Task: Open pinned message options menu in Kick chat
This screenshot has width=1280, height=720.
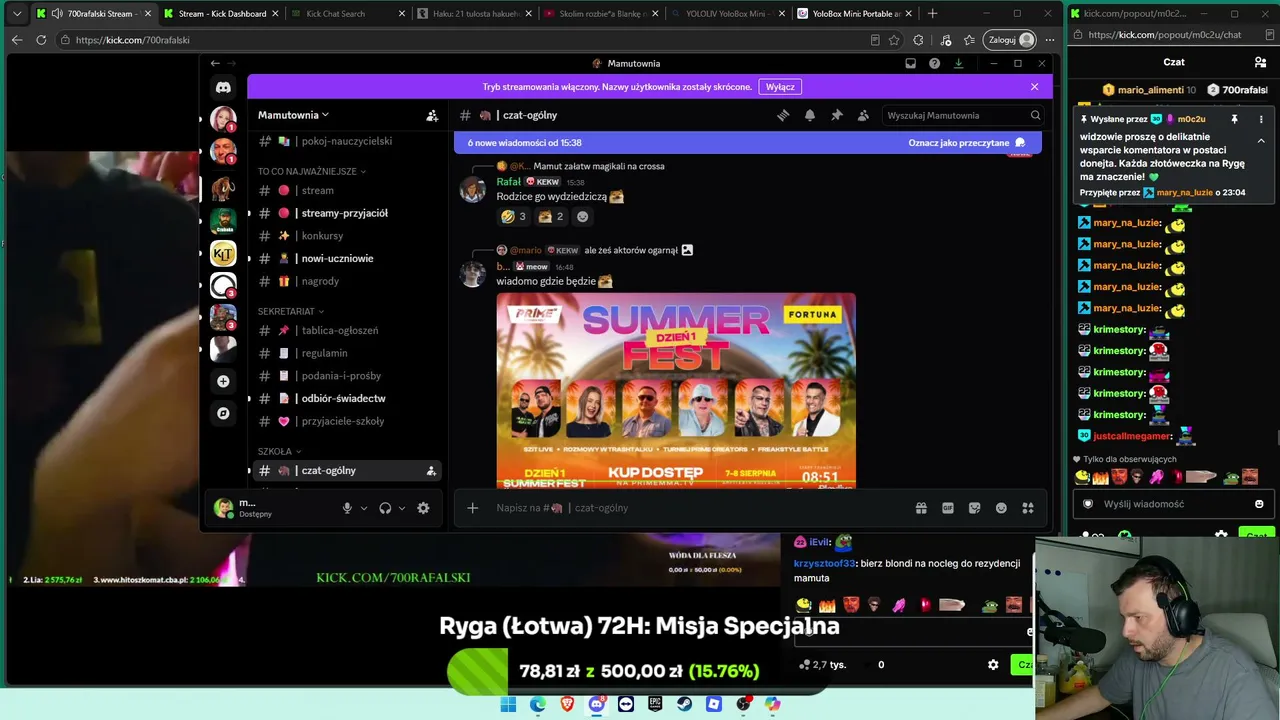Action: [1261, 119]
